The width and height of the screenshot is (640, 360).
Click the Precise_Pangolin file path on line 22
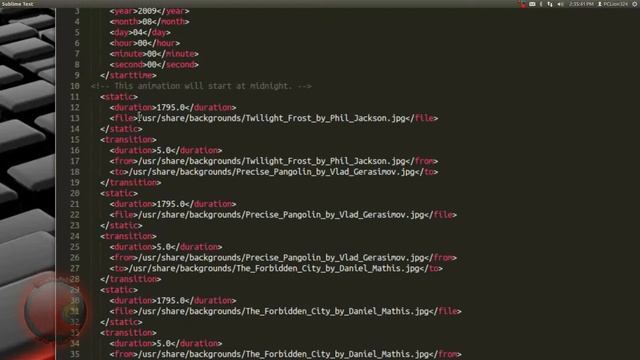coord(281,215)
